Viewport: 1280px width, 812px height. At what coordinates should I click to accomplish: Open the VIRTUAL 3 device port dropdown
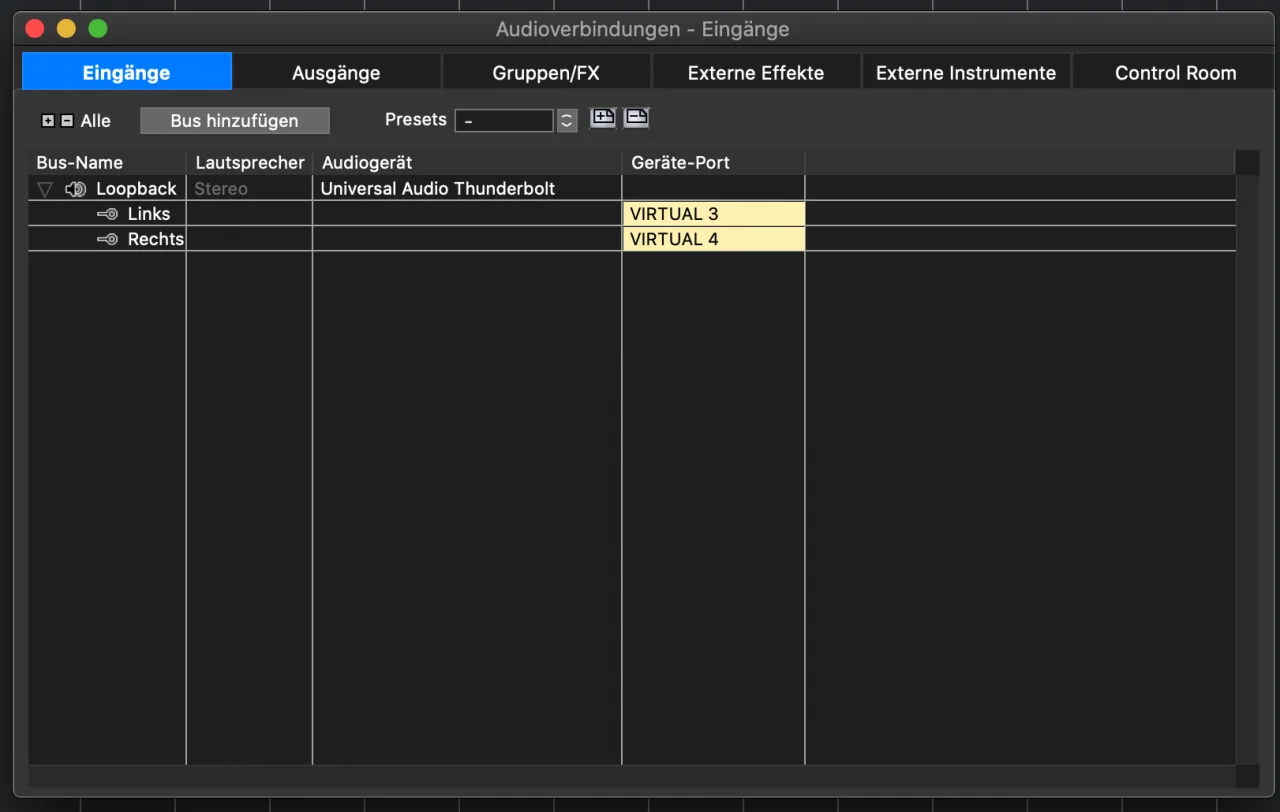point(713,214)
